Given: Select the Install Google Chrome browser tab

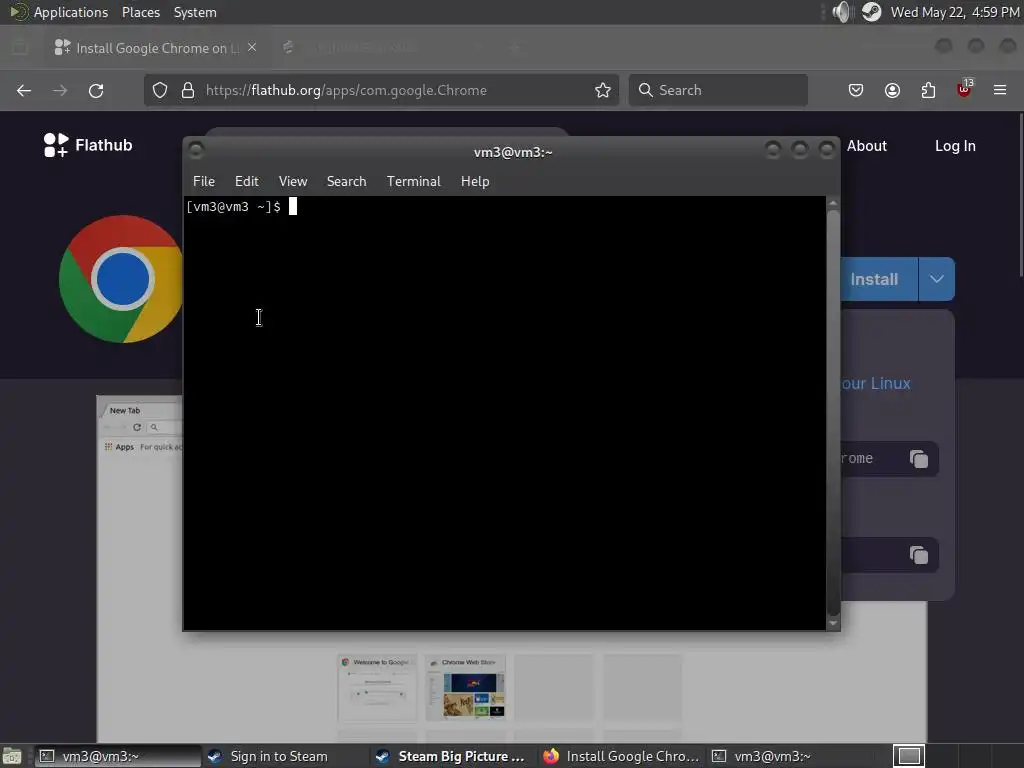Looking at the screenshot, I should click(155, 48).
